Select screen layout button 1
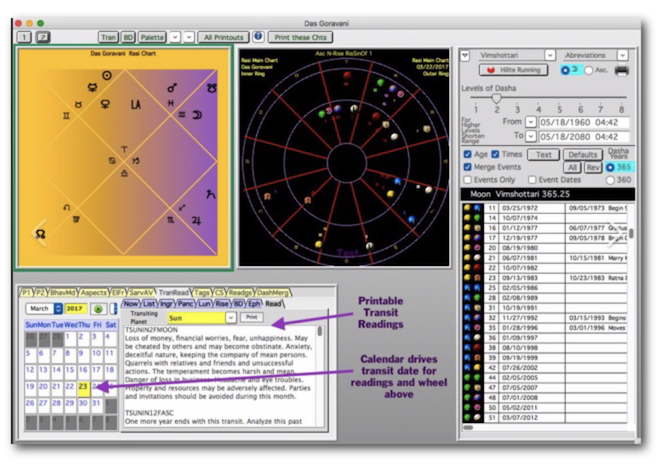This screenshot has width=664, height=468. coord(24,36)
